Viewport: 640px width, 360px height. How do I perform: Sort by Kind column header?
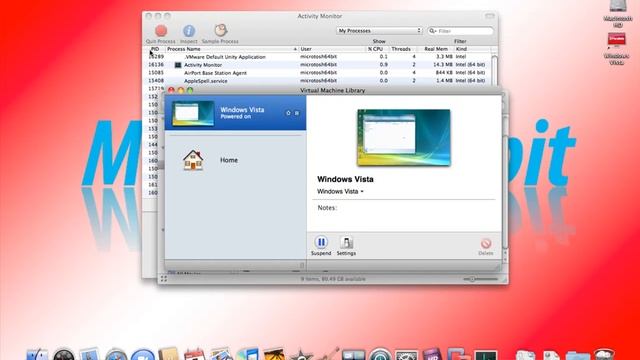[x=472, y=49]
